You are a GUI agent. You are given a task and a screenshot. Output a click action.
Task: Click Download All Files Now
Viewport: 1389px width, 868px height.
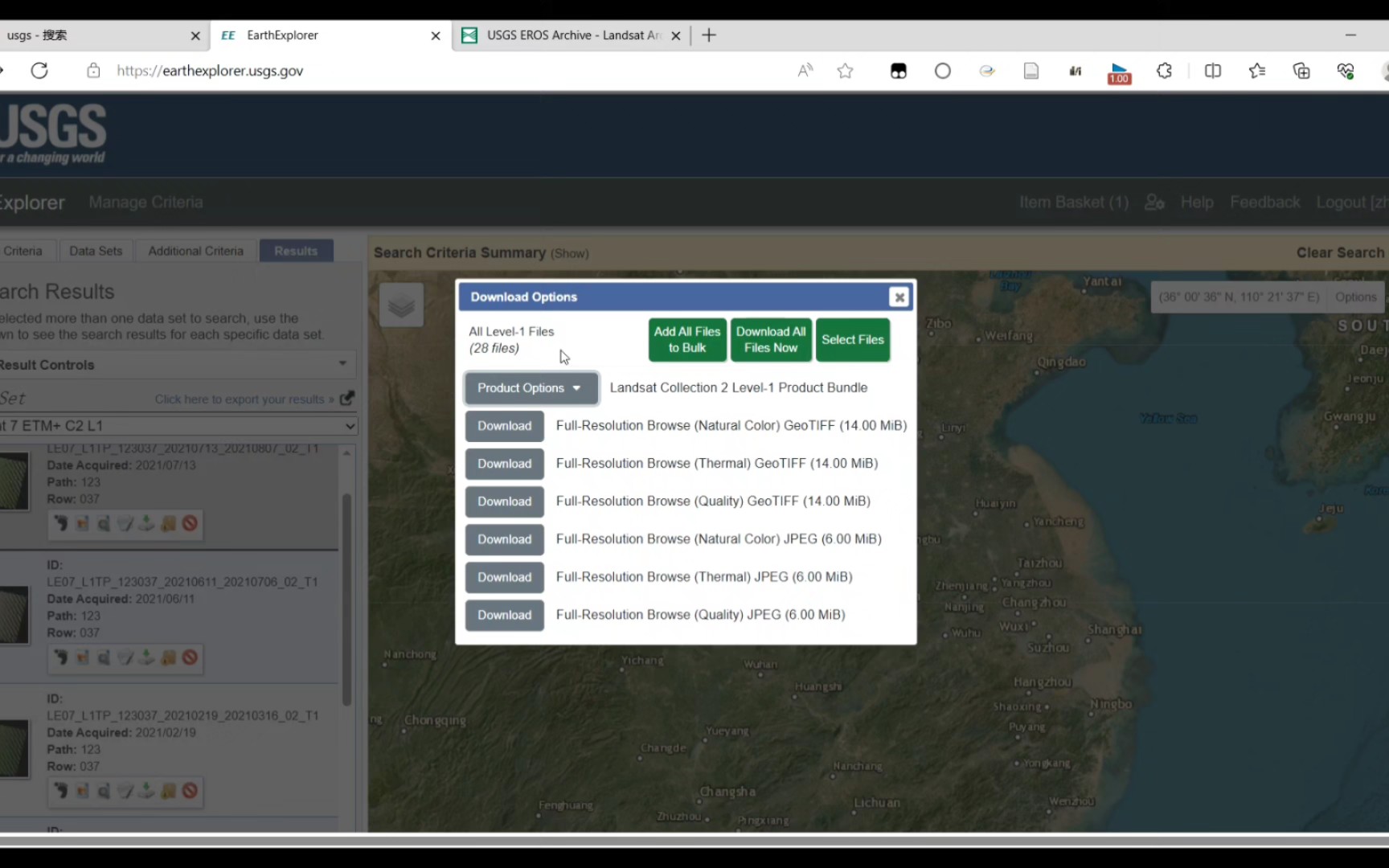pos(771,340)
